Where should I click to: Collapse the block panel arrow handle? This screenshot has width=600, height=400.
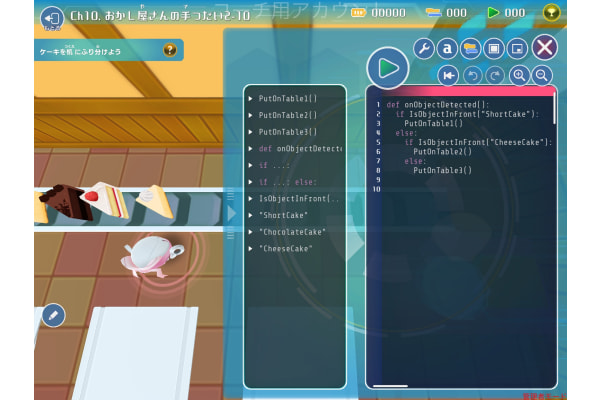[x=232, y=212]
